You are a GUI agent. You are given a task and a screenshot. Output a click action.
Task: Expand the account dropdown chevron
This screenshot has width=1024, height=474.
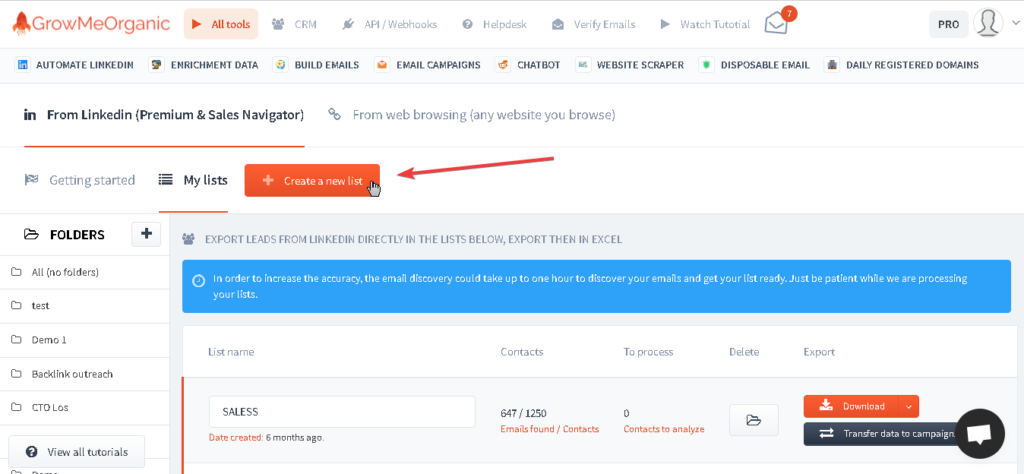[1014, 23]
